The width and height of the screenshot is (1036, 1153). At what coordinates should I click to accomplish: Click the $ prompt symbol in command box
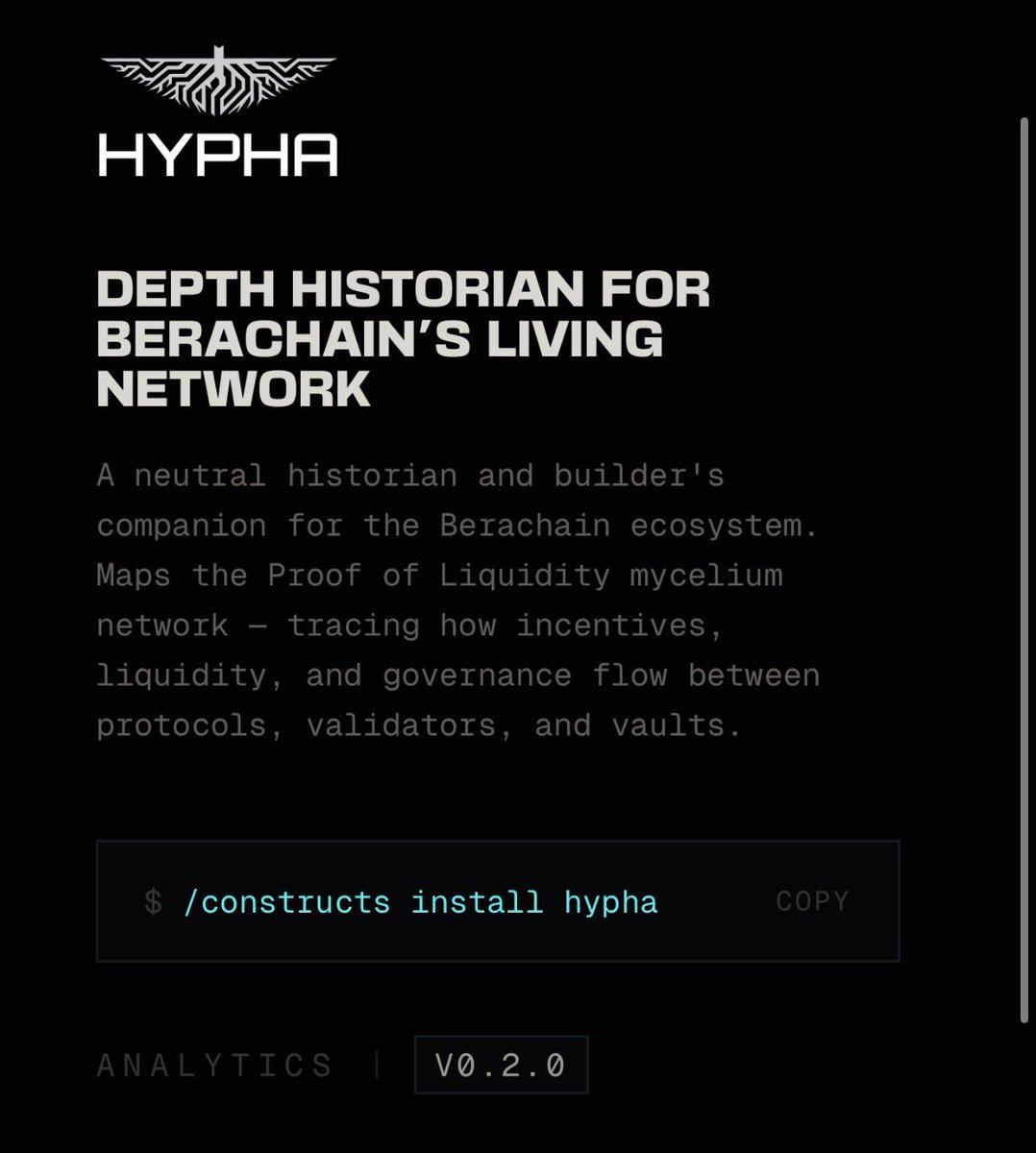(x=153, y=902)
